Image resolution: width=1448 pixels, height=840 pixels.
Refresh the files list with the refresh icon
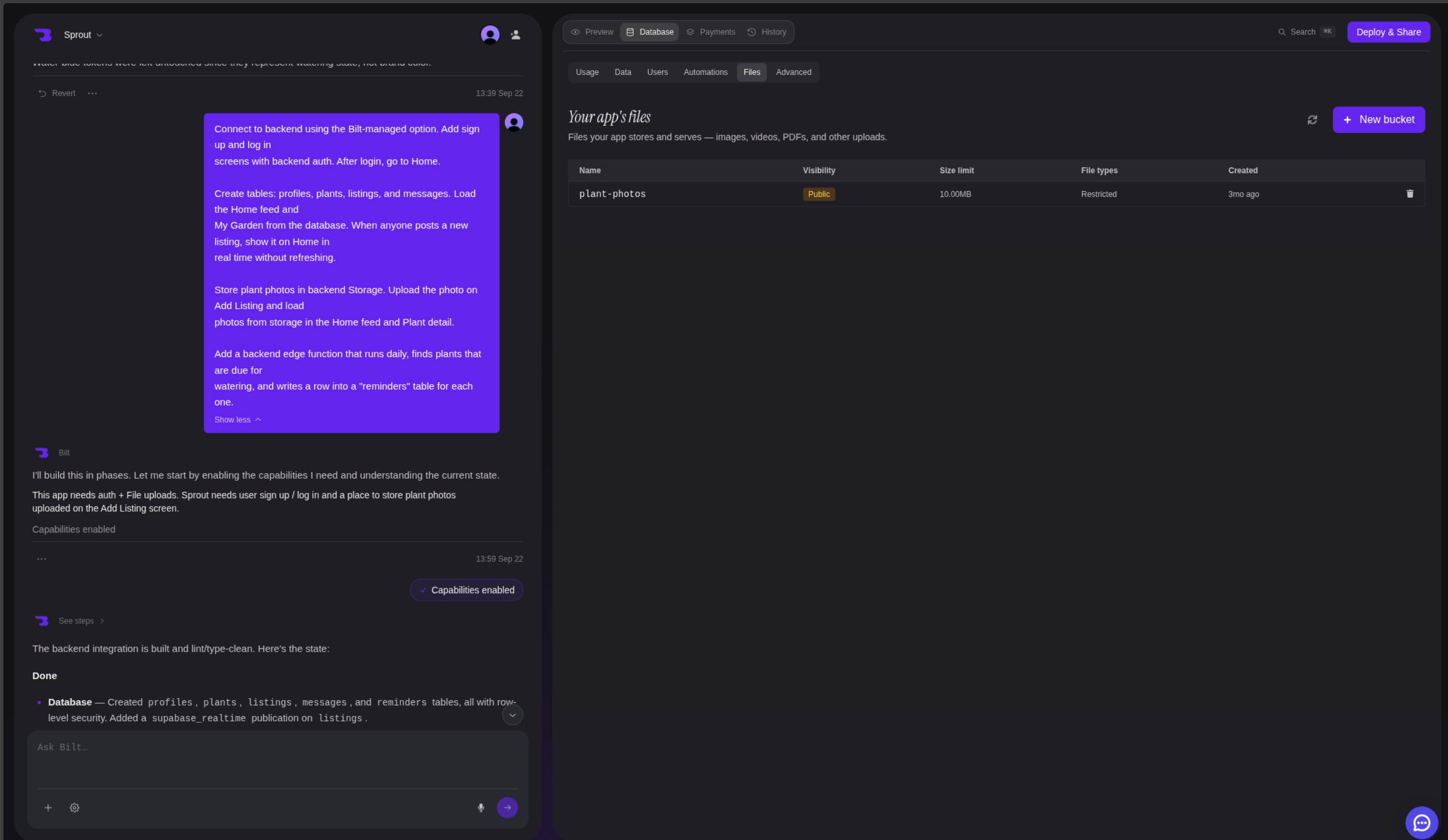point(1312,120)
